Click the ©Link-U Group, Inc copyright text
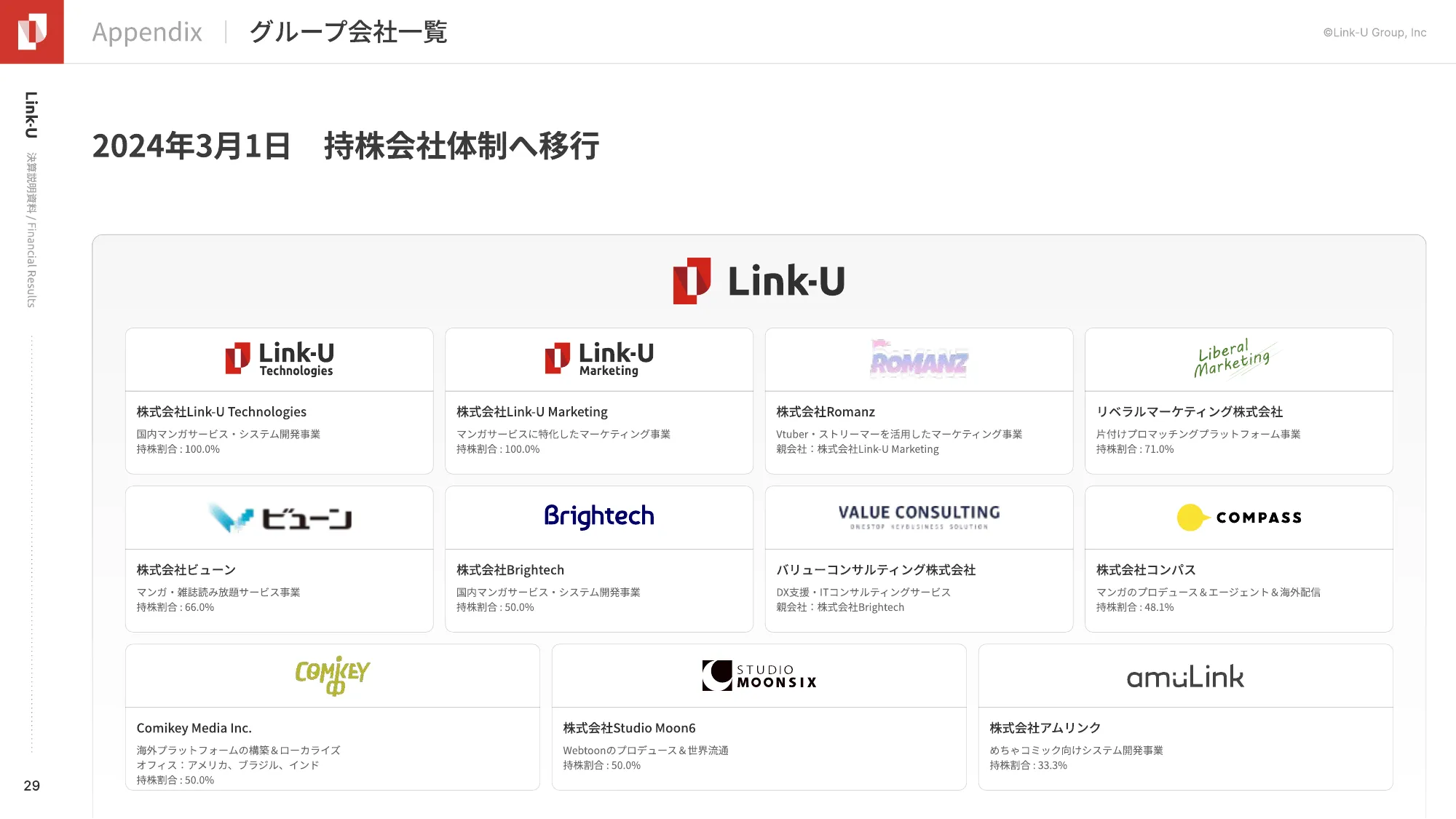Image resolution: width=1456 pixels, height=819 pixels. tap(1374, 33)
